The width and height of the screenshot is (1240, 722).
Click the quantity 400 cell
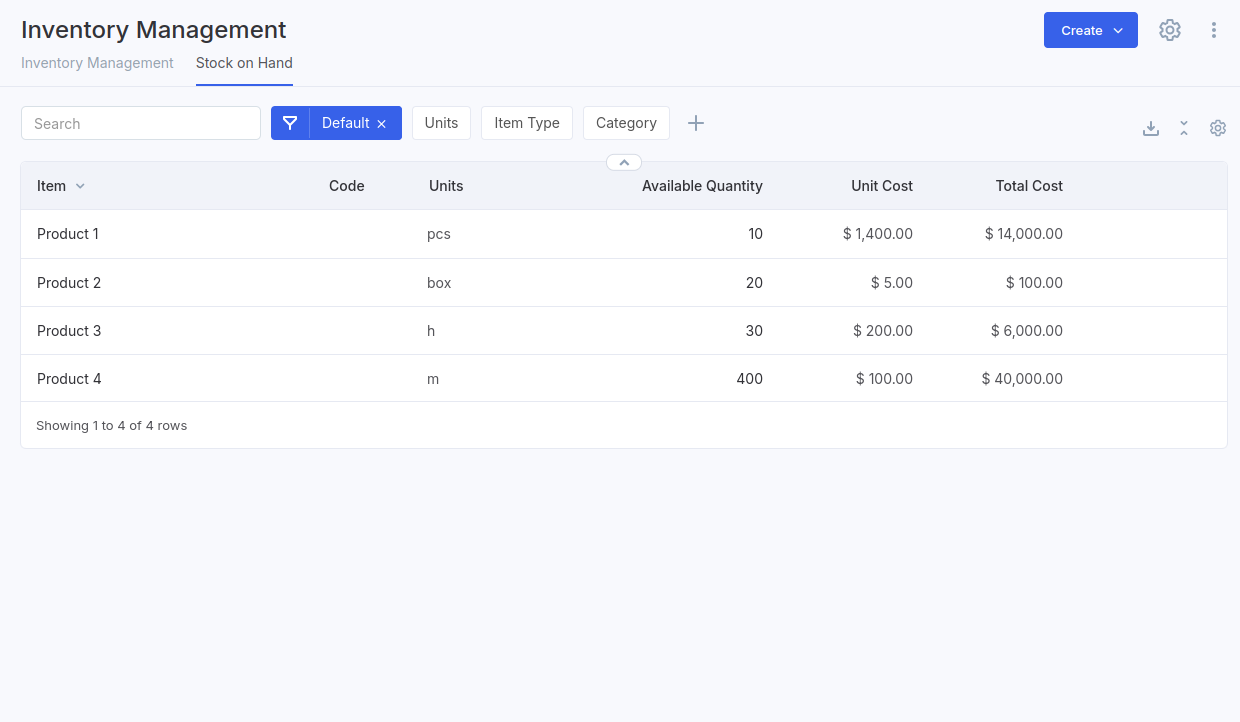pos(749,379)
